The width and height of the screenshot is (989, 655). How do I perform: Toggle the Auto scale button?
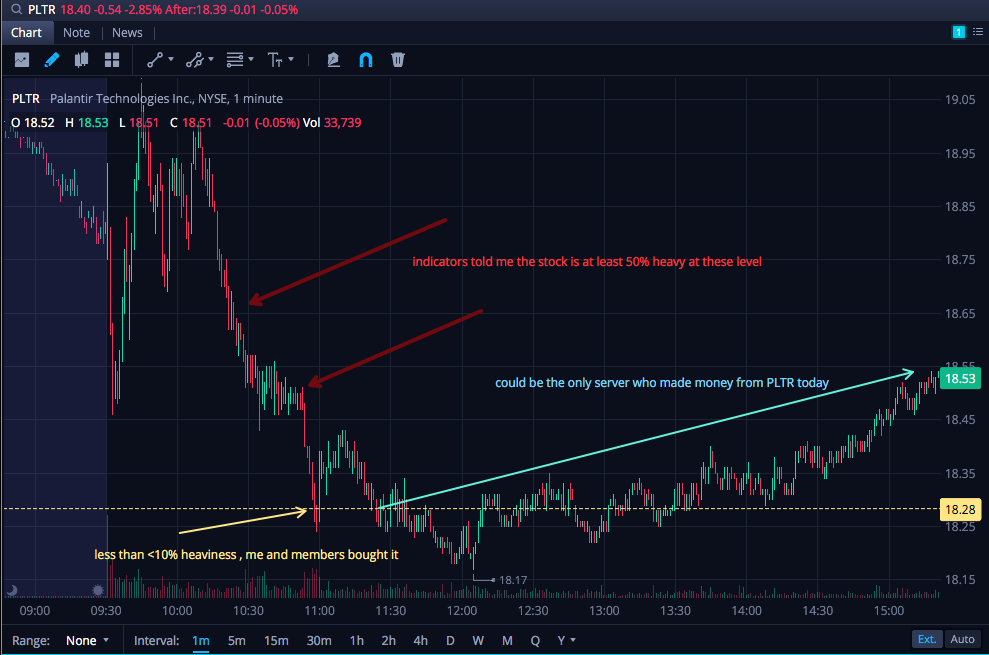pyautogui.click(x=963, y=639)
